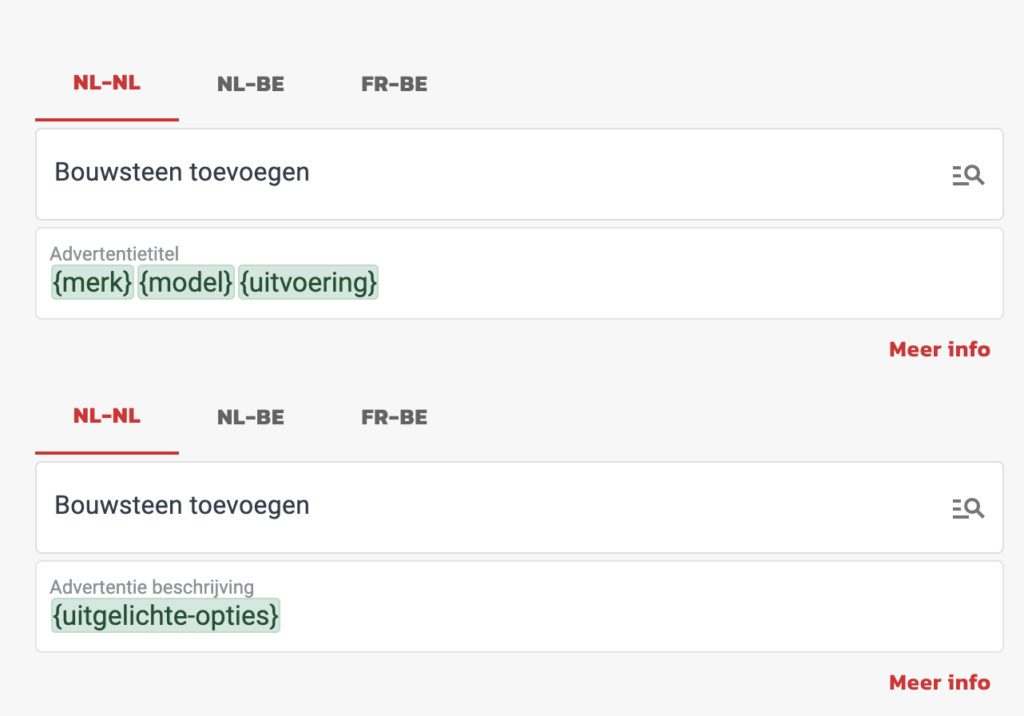Image resolution: width=1024 pixels, height=716 pixels.
Task: Open the FR-BE tab above Advertentietitel
Action: pyautogui.click(x=394, y=85)
